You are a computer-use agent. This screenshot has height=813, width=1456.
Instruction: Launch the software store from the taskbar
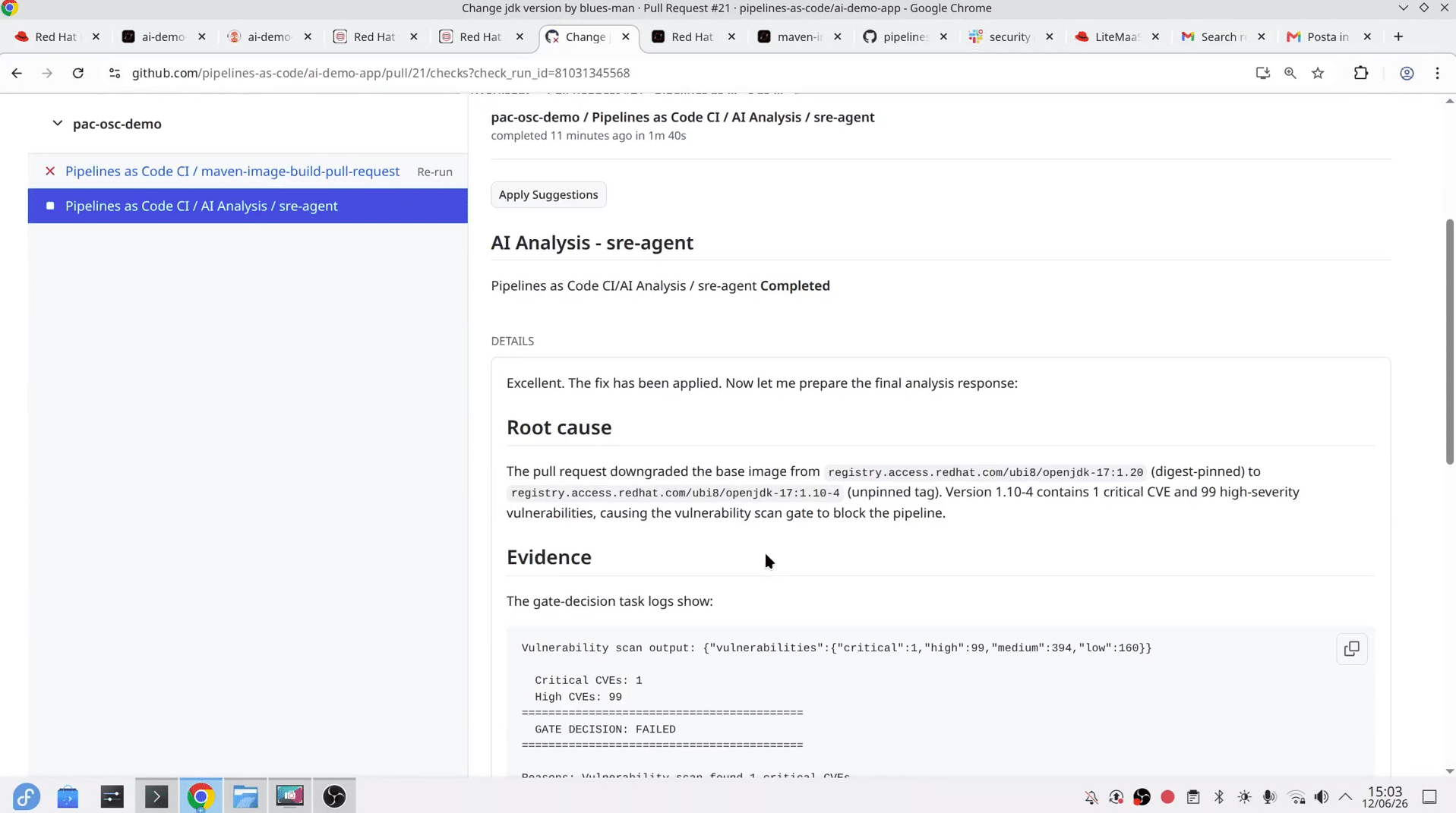68,796
